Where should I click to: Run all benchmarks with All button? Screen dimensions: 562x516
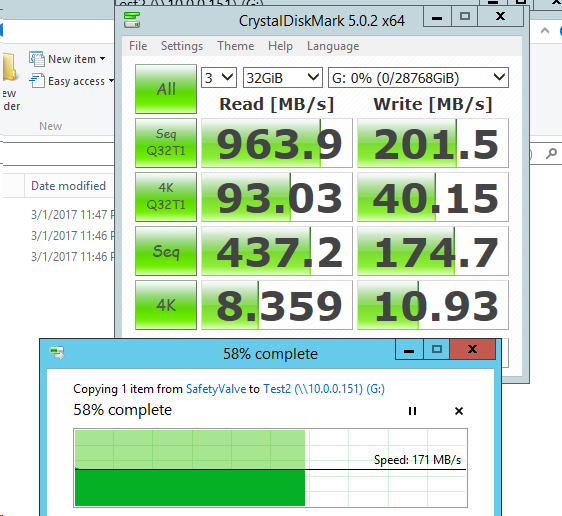(x=166, y=89)
